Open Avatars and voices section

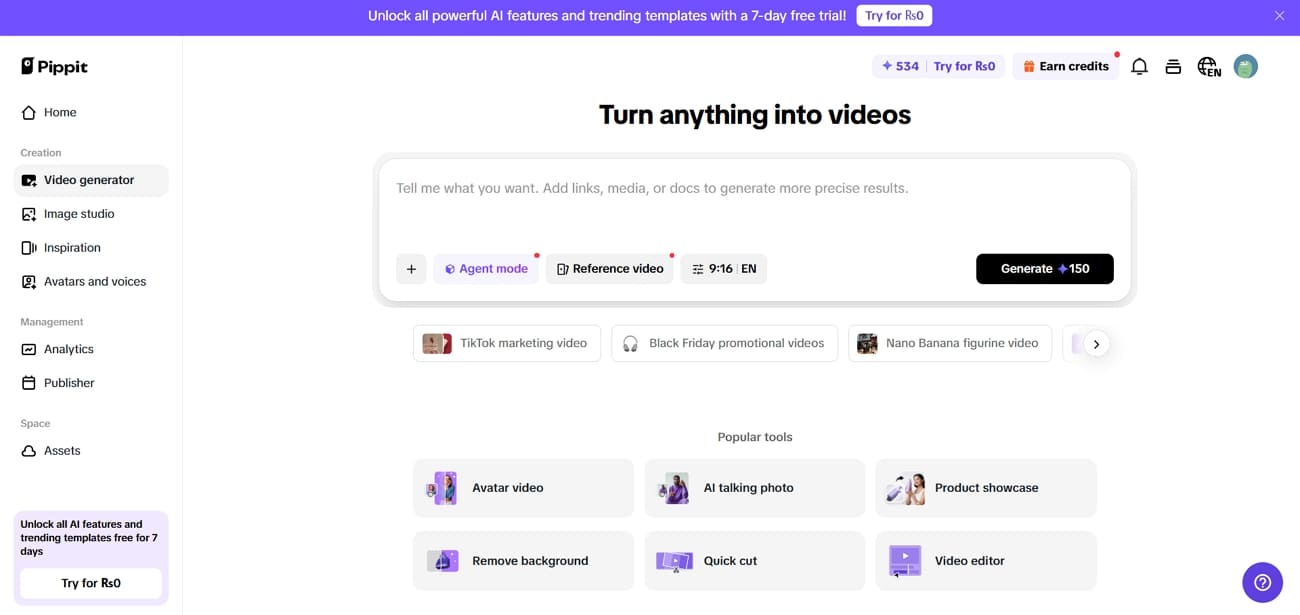[x=93, y=281]
